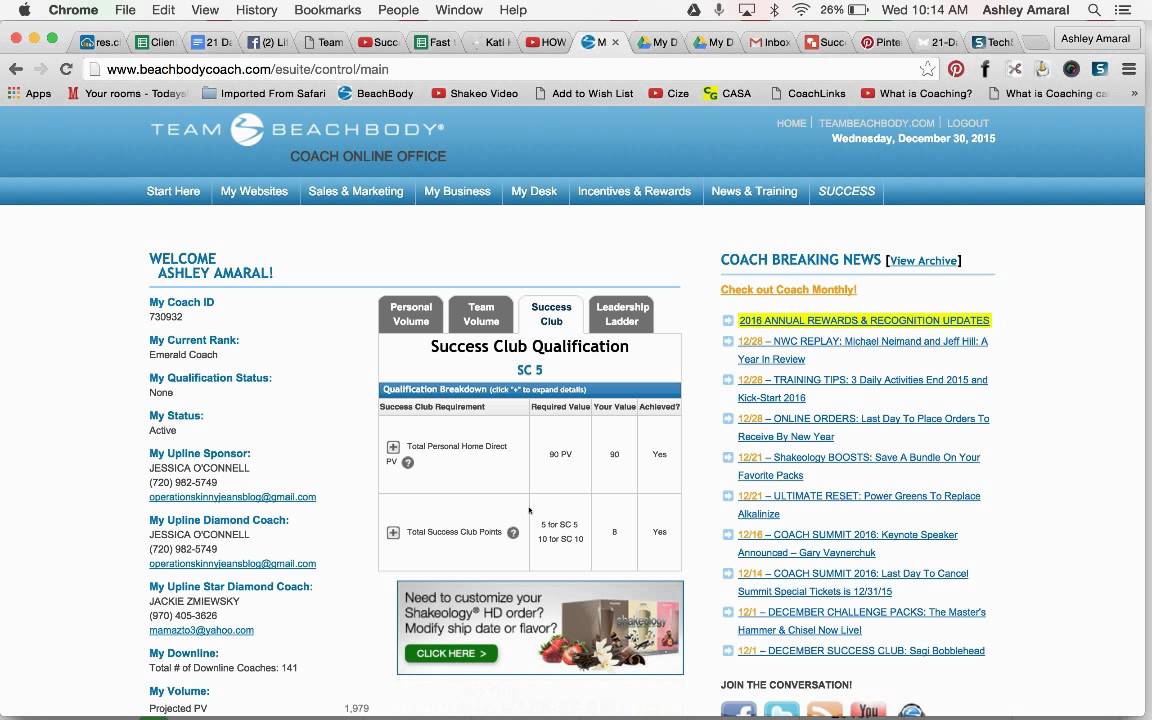Open the BeachBody bookmark

[x=376, y=93]
